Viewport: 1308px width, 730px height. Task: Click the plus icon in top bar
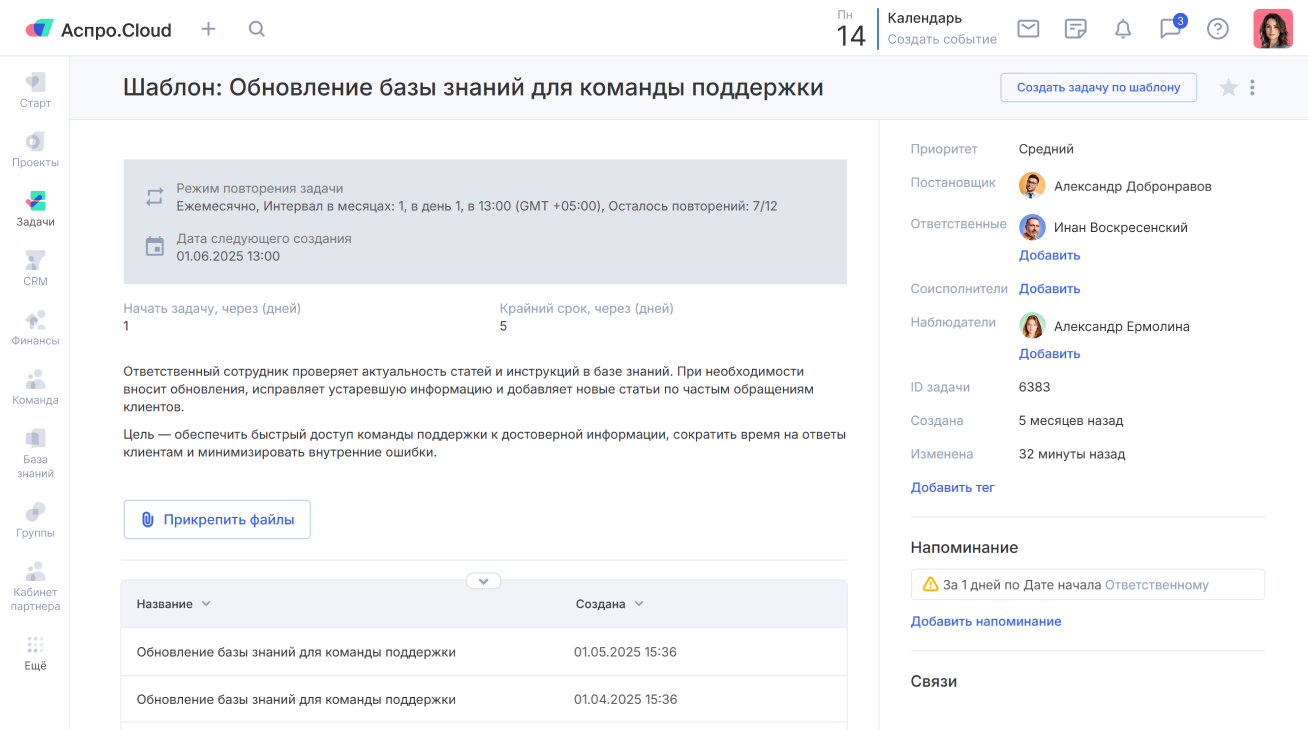coord(208,29)
